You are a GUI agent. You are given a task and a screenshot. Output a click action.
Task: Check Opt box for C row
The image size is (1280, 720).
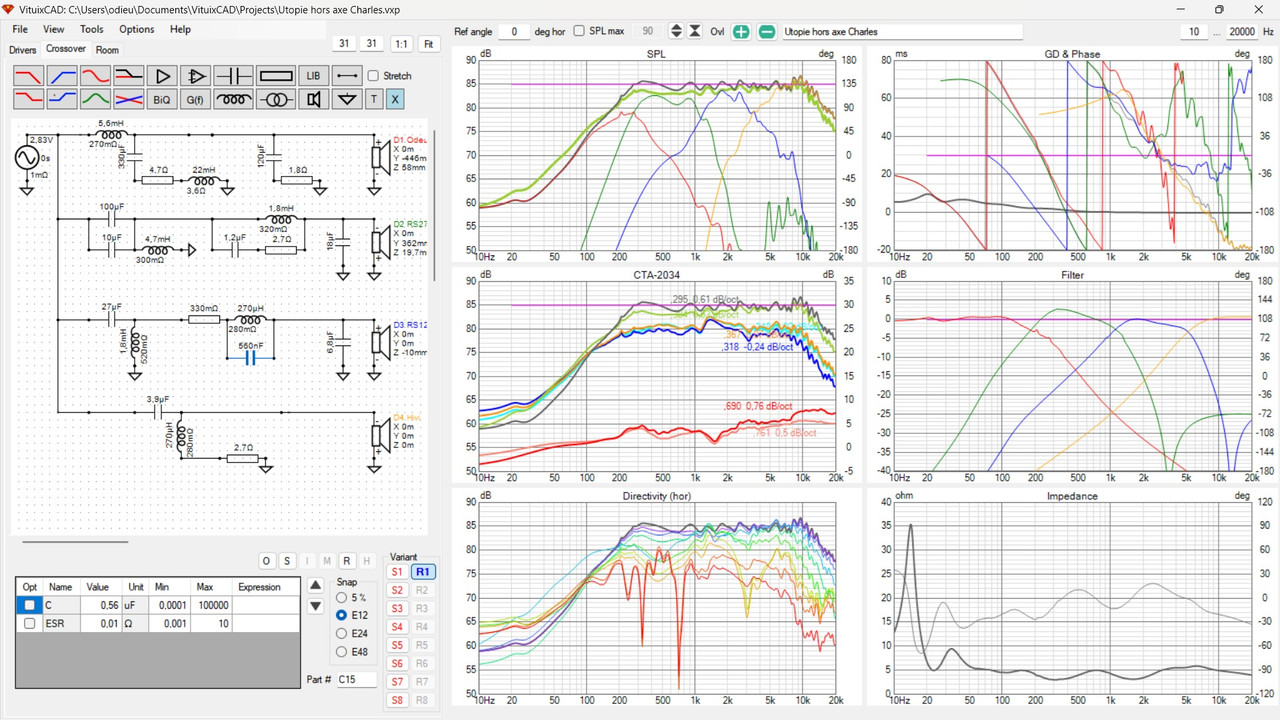pyautogui.click(x=29, y=605)
